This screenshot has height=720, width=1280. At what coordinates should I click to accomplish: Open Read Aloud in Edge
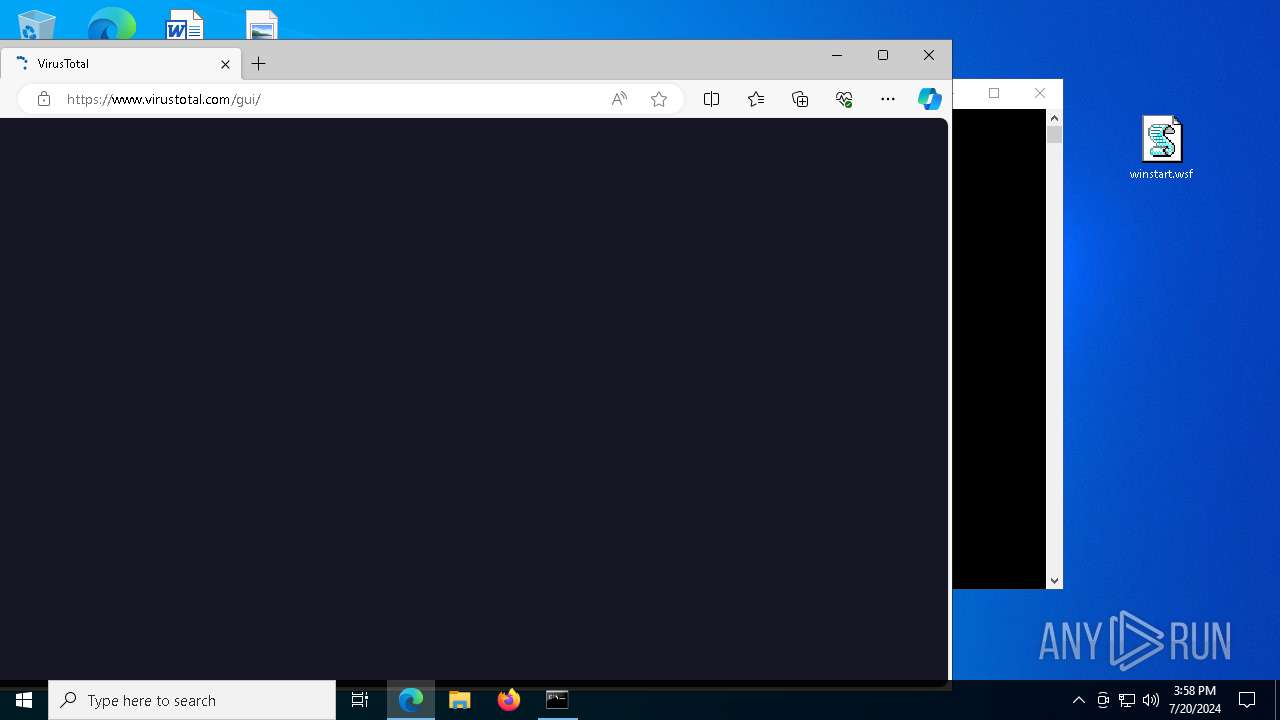(x=619, y=99)
